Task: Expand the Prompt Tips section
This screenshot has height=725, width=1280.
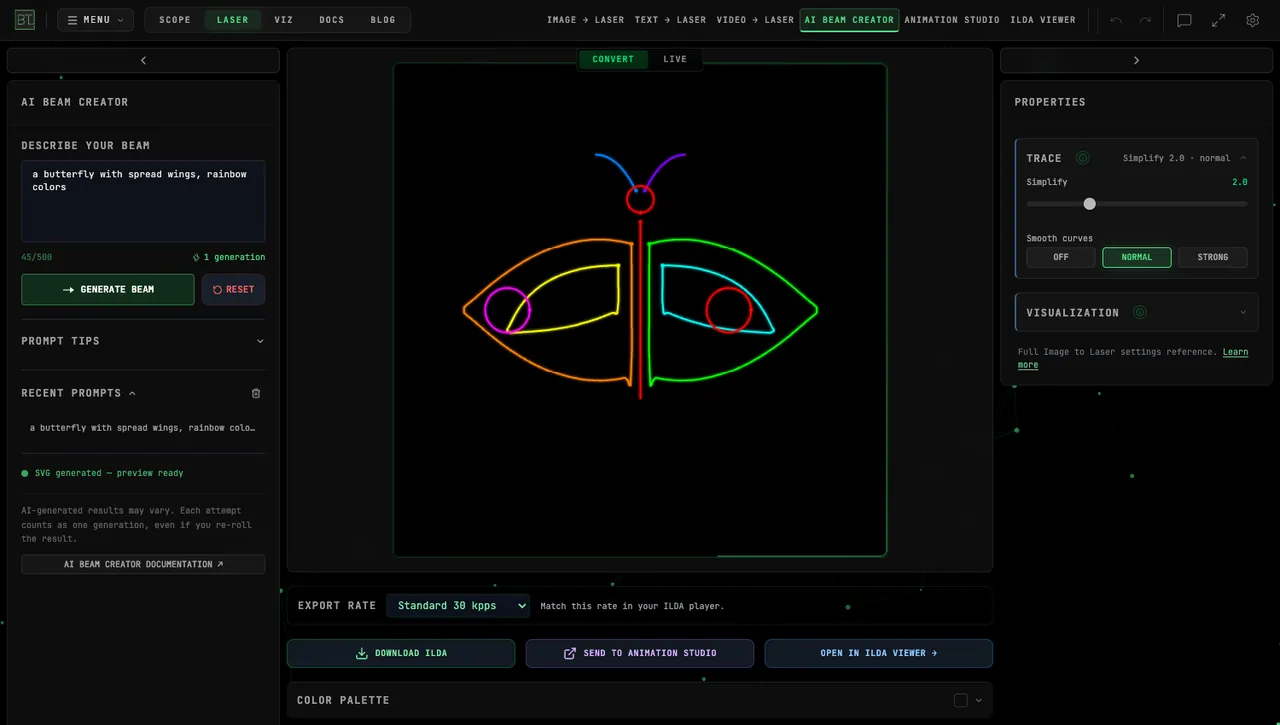Action: point(143,341)
